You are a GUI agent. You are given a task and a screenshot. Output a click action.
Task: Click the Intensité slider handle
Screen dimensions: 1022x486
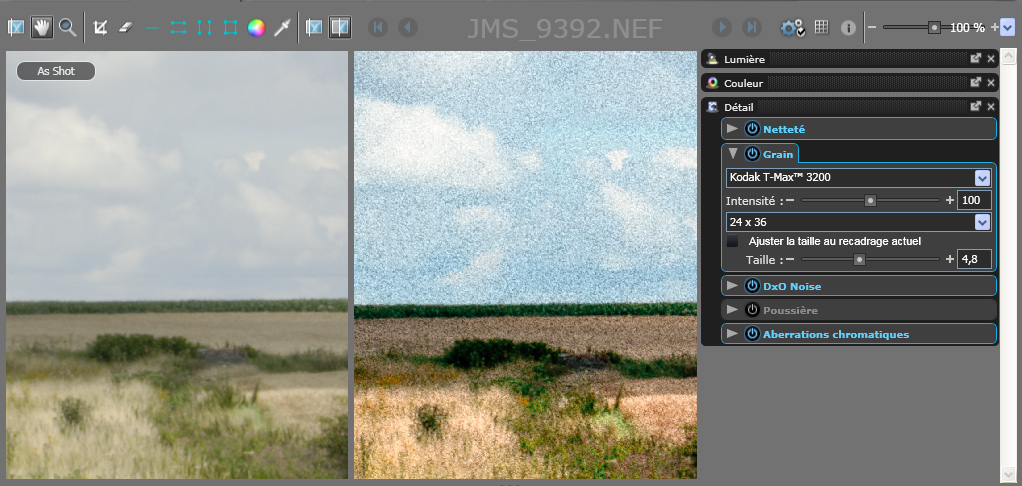(x=870, y=201)
